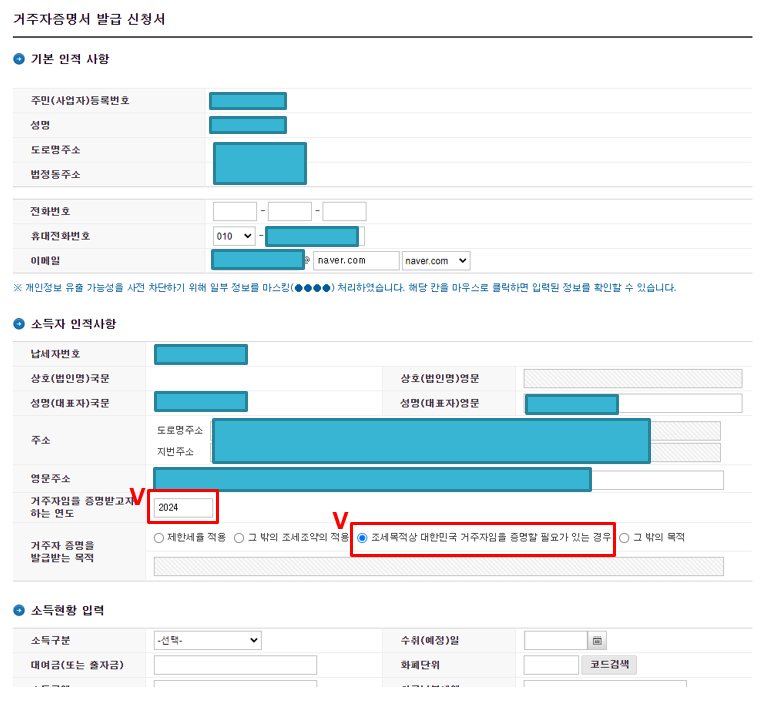The width and height of the screenshot is (776, 716).
Task: Click the 지번주소 label in 주소 row
Action: [x=175, y=452]
